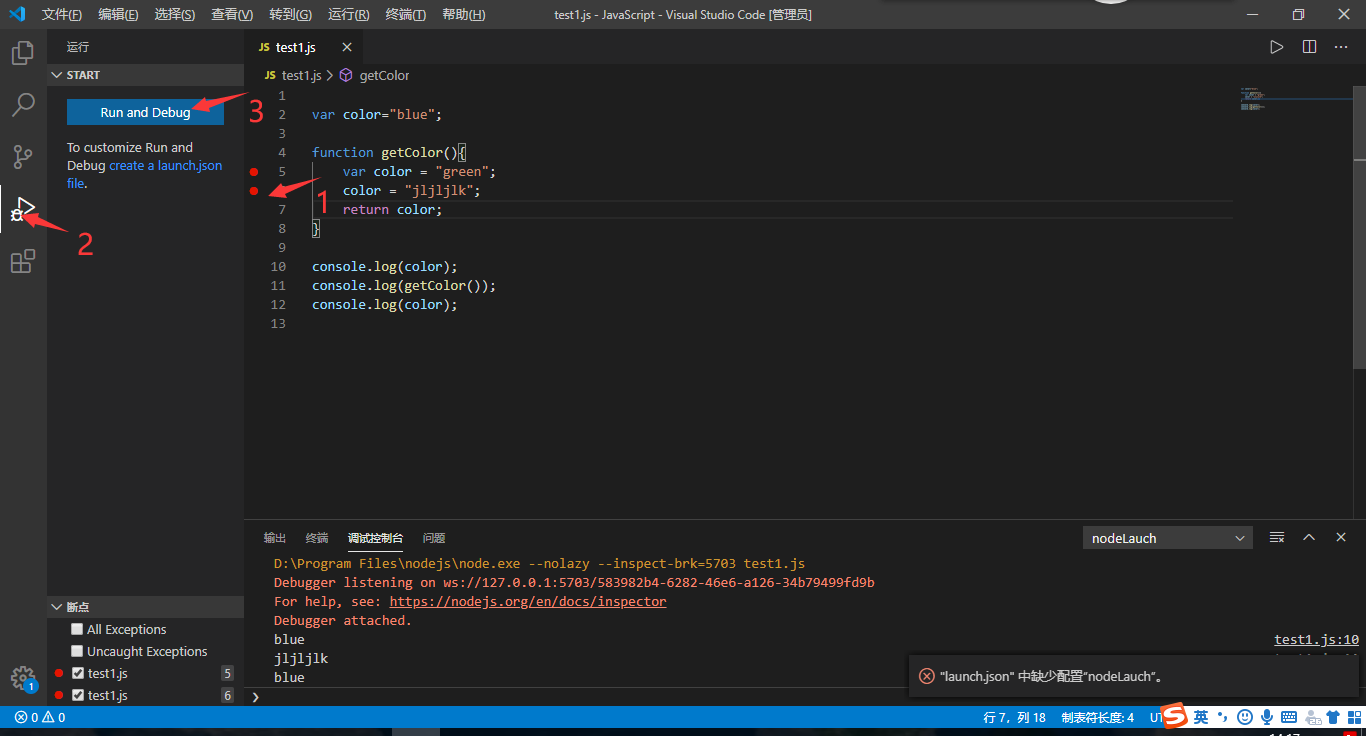Toggle Sogou 英 language mode
Screen dimensions: 1366x736
point(1201,717)
